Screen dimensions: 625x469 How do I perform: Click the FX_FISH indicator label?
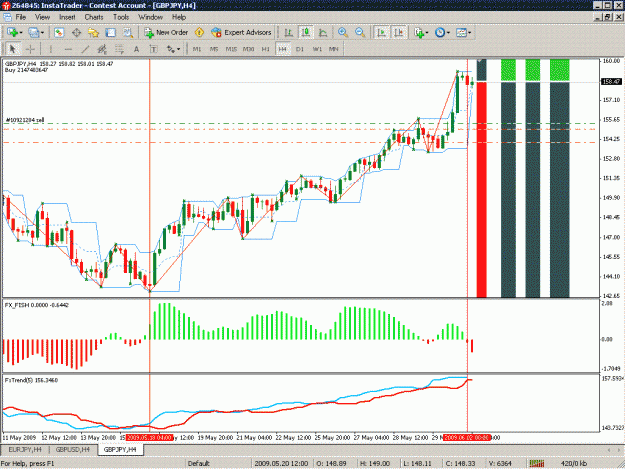37,305
